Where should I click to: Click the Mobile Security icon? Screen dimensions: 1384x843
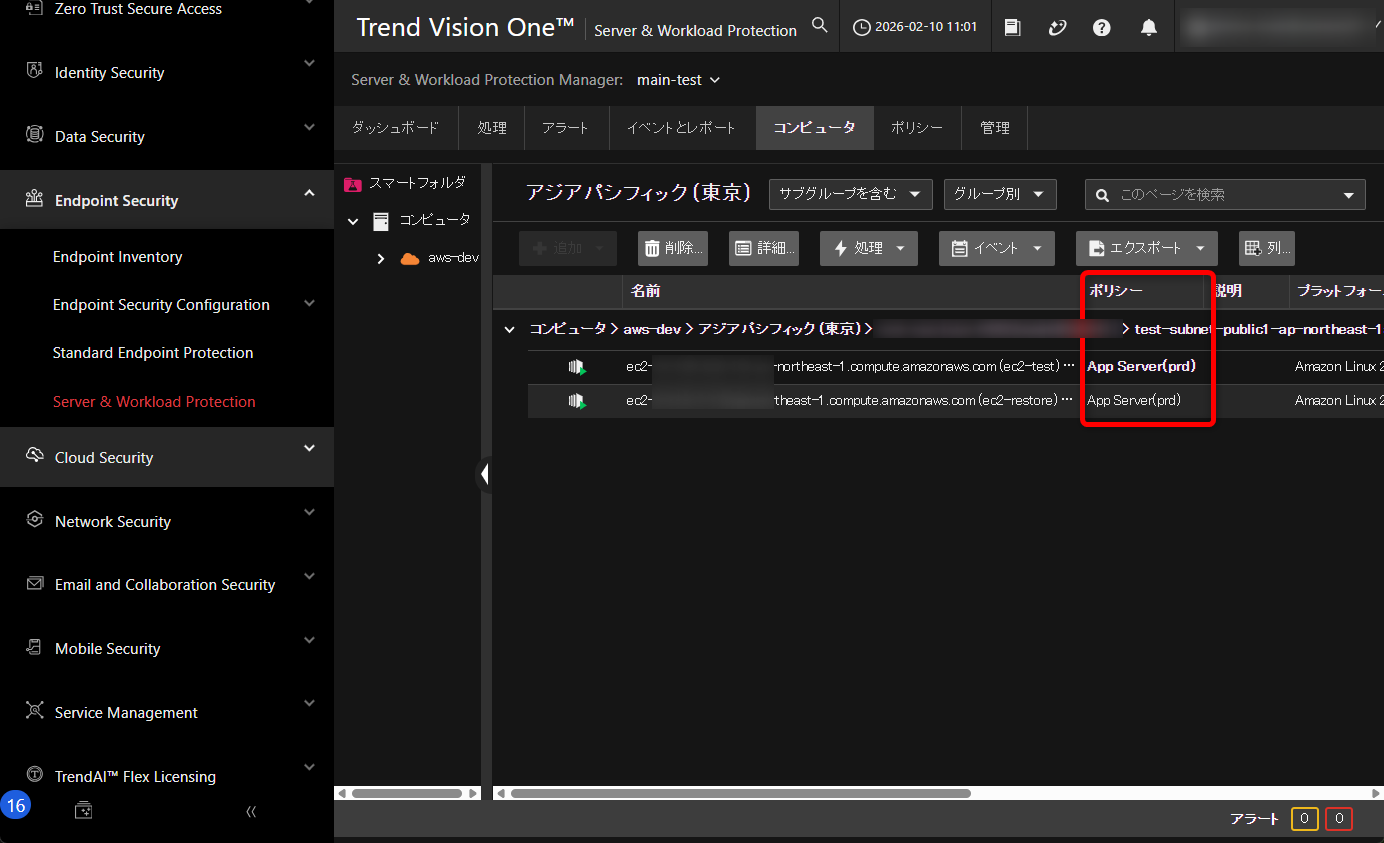(35, 647)
